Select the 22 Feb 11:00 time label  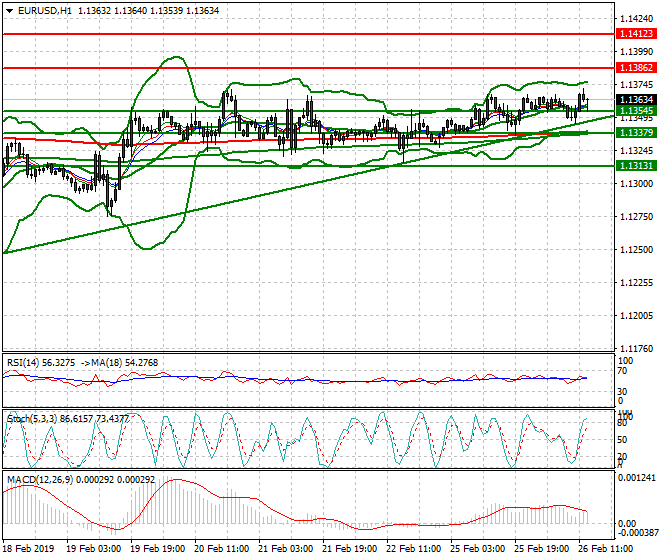(x=413, y=549)
